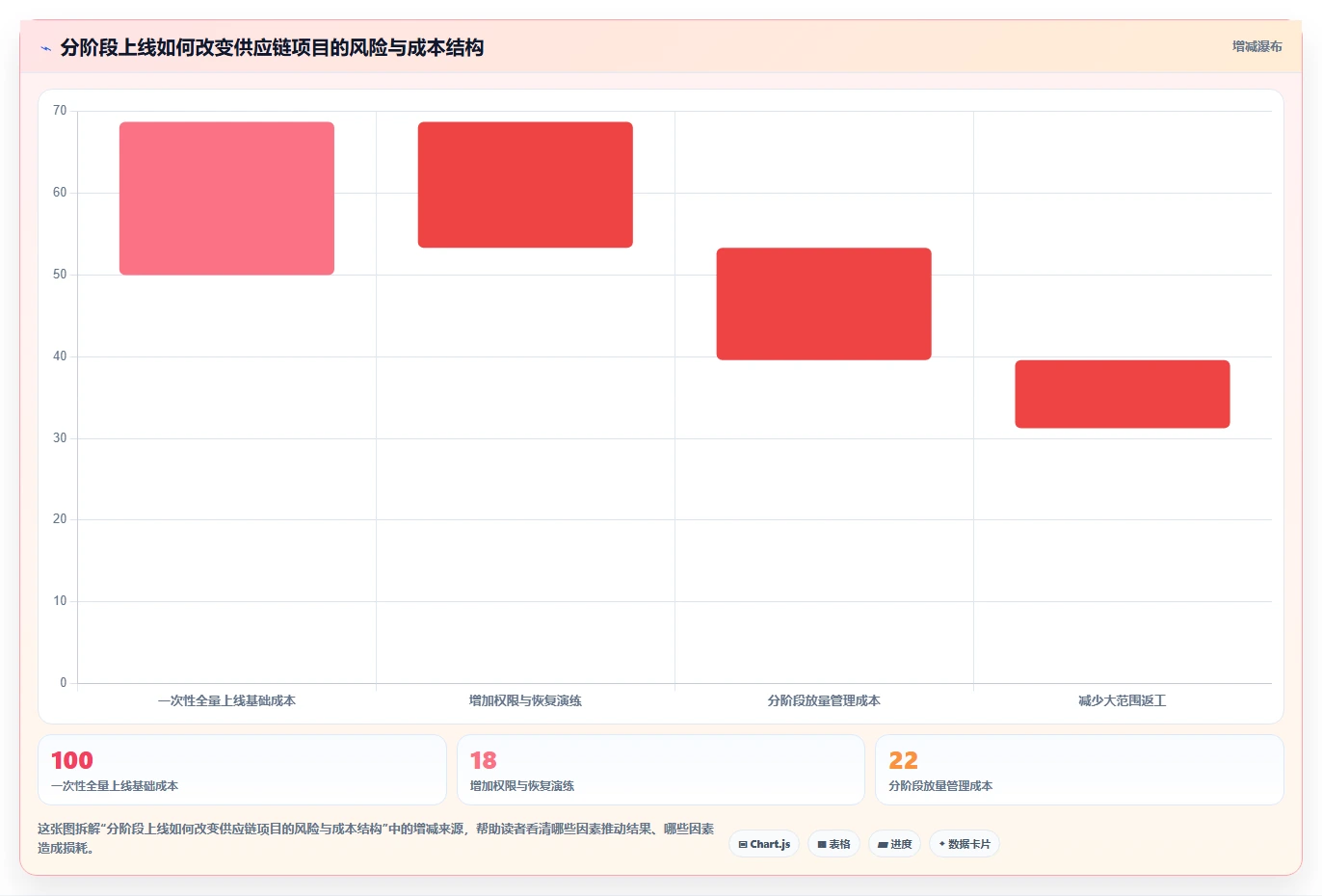The height and width of the screenshot is (896, 1322).
Task: Click the y-axis value 70
Action: 60,111
